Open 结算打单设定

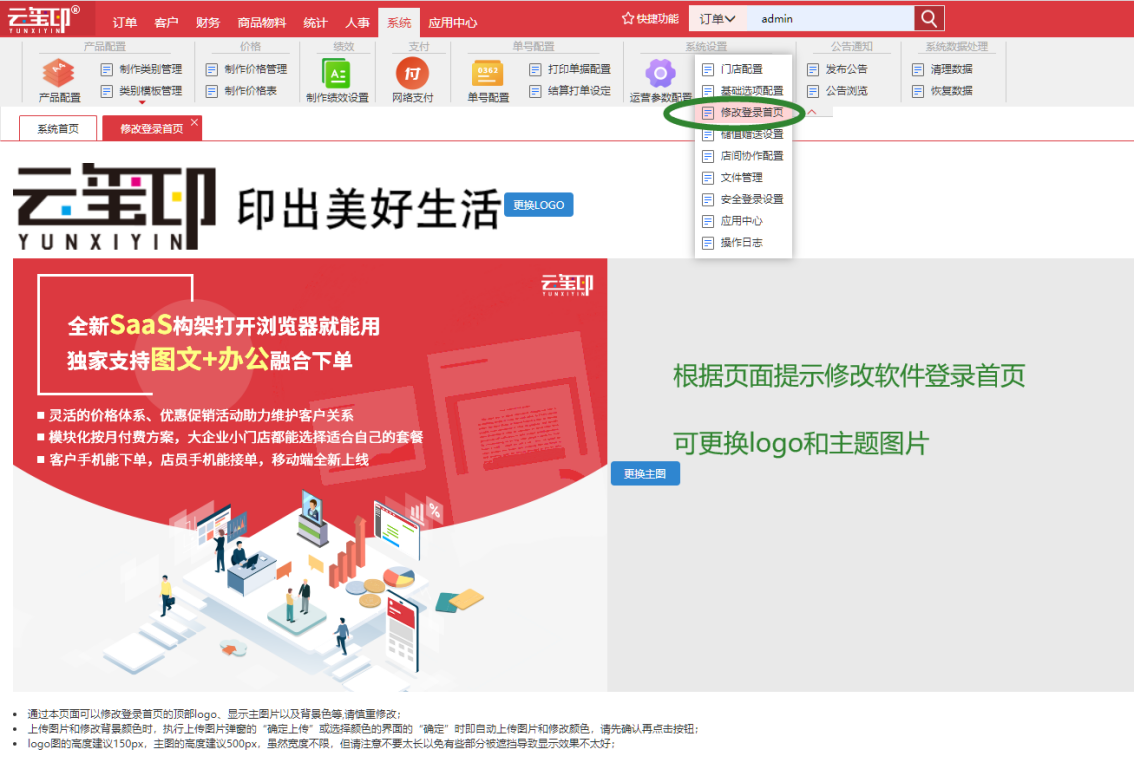(570, 91)
